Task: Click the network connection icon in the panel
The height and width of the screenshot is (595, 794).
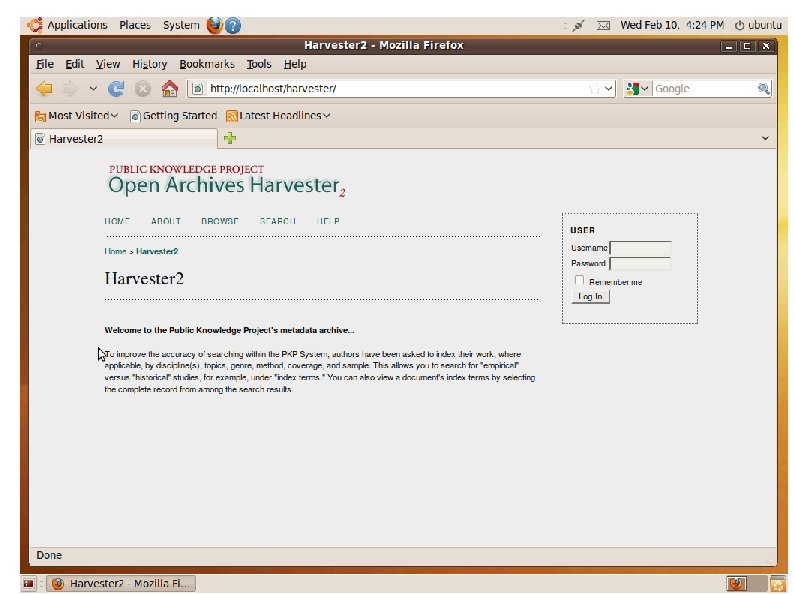Action: 578,25
